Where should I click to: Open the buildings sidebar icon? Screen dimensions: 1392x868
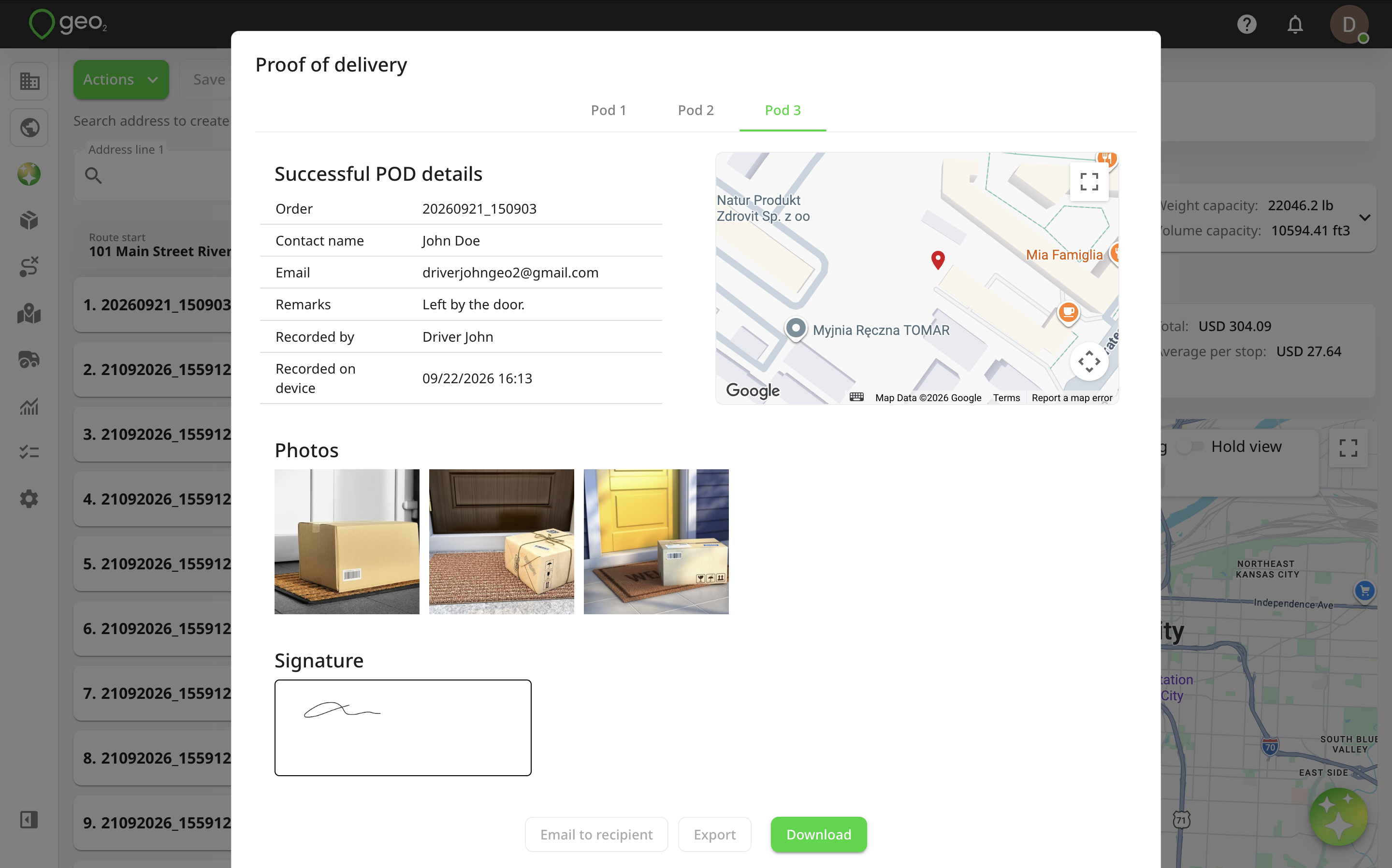(x=29, y=81)
